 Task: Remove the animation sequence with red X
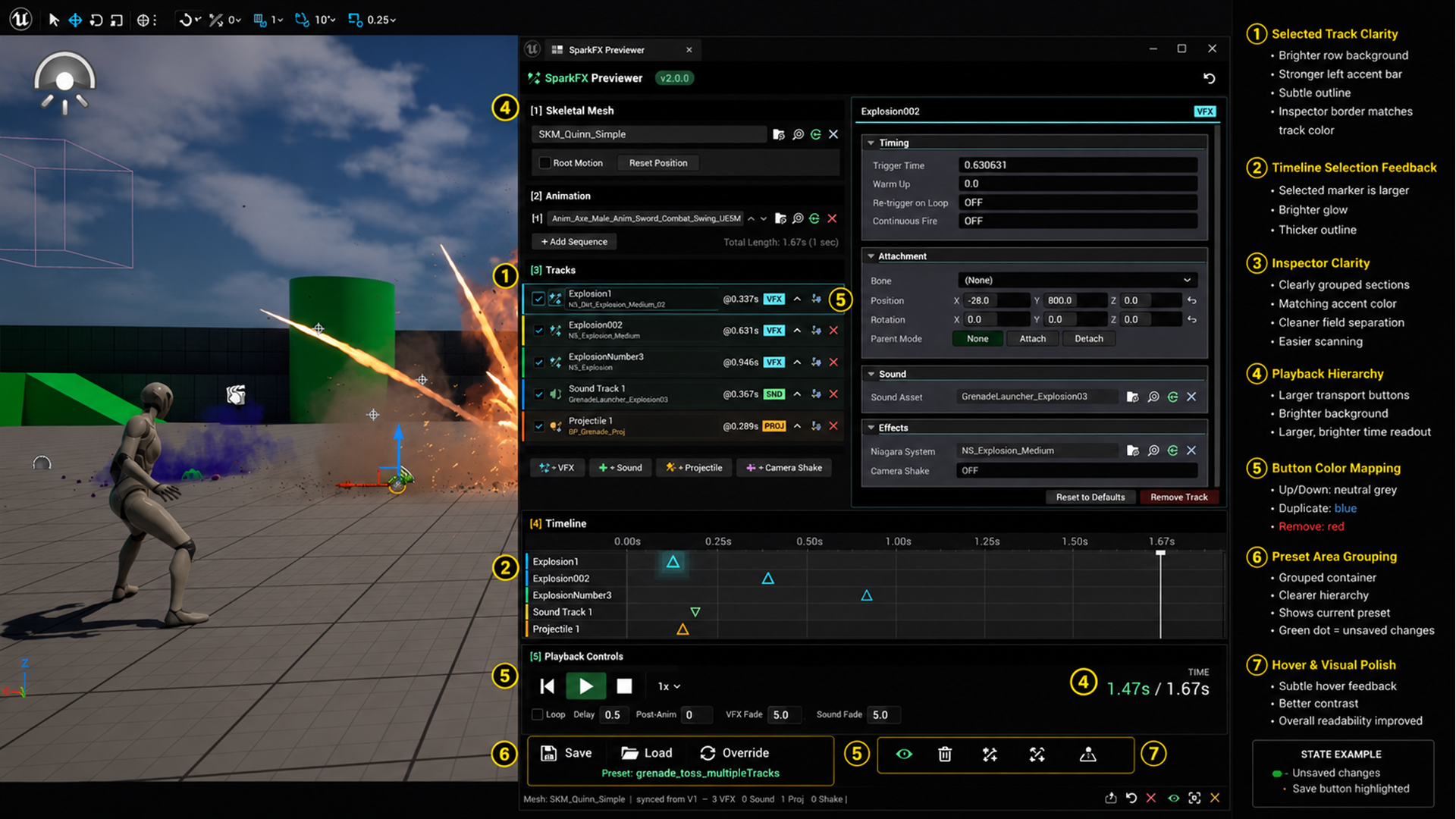[x=832, y=218]
